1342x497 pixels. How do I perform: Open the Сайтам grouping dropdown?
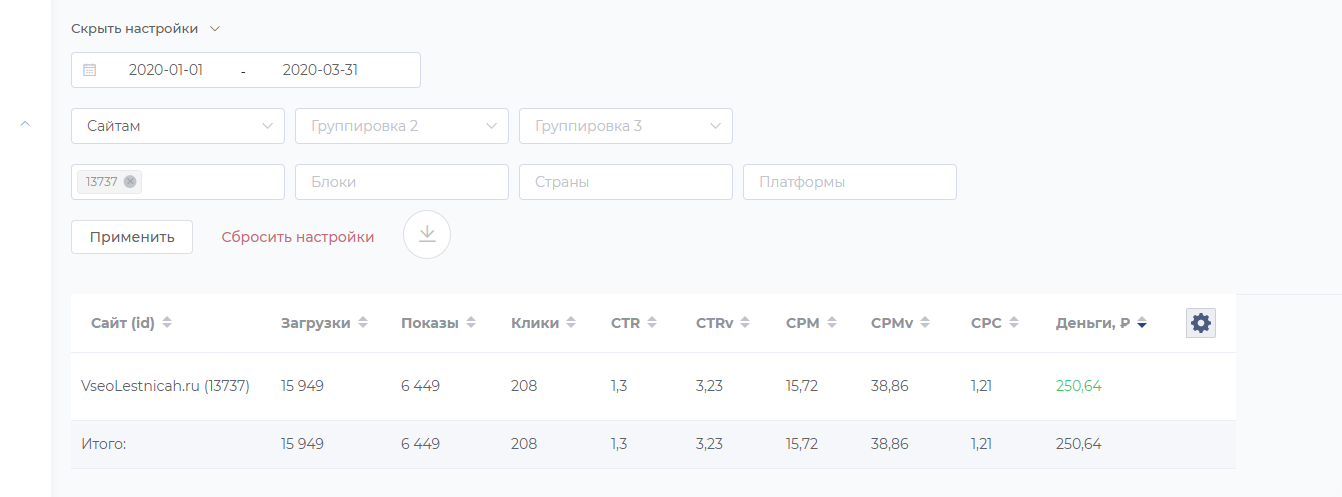click(178, 126)
